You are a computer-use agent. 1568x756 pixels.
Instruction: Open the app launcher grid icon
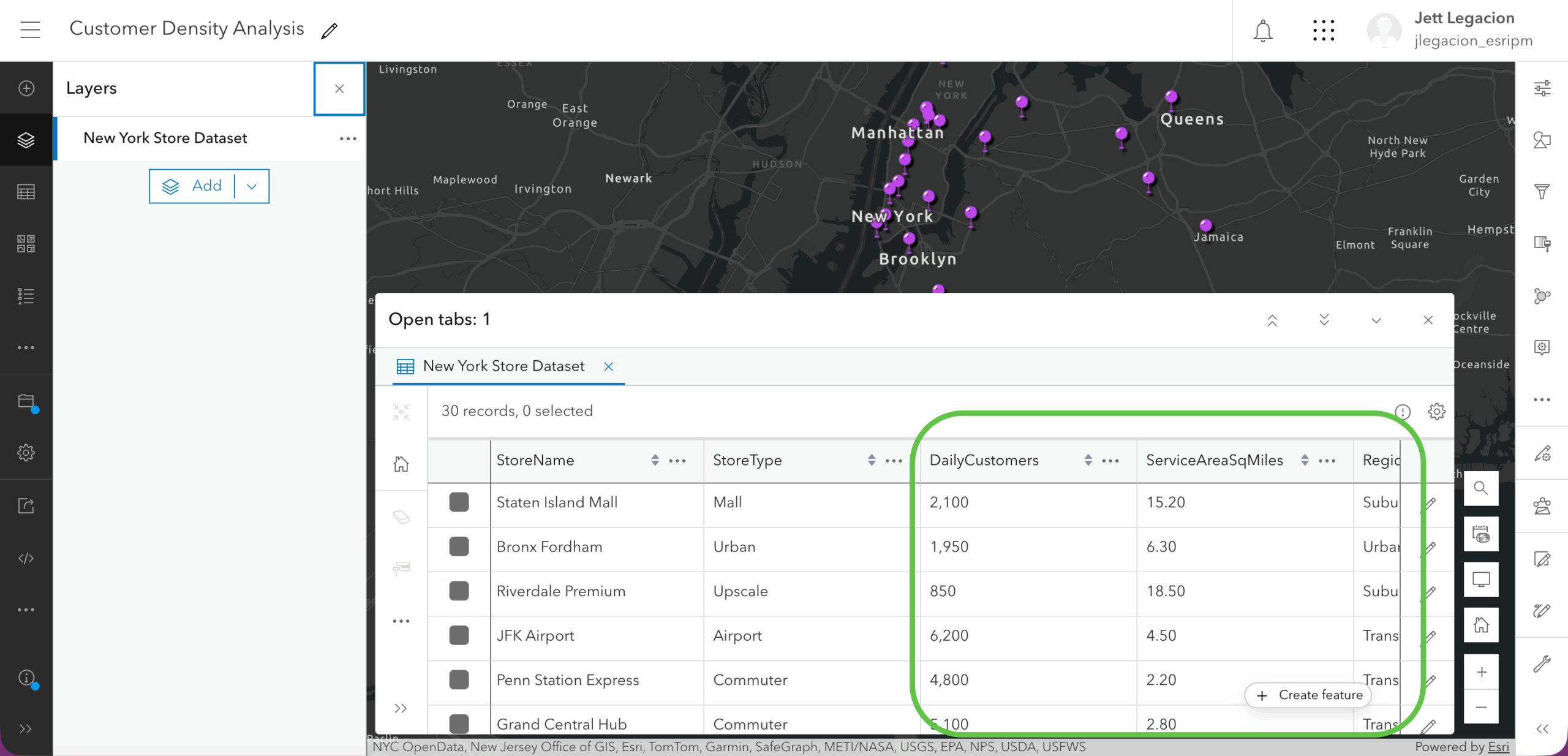click(1323, 31)
